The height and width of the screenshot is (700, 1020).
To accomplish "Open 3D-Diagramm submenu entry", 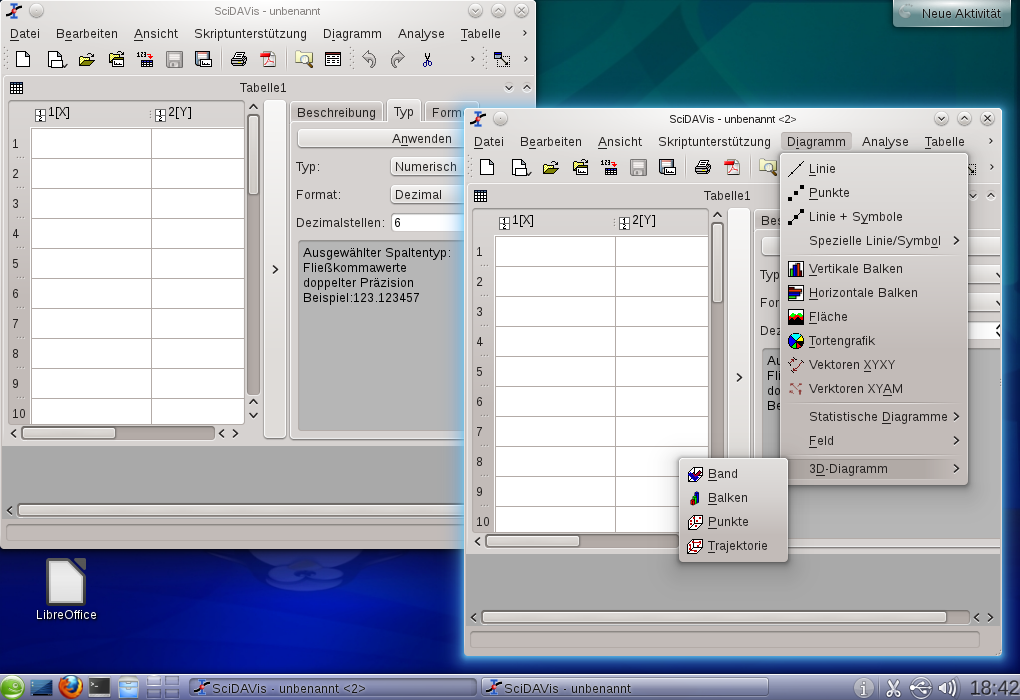I will point(874,468).
